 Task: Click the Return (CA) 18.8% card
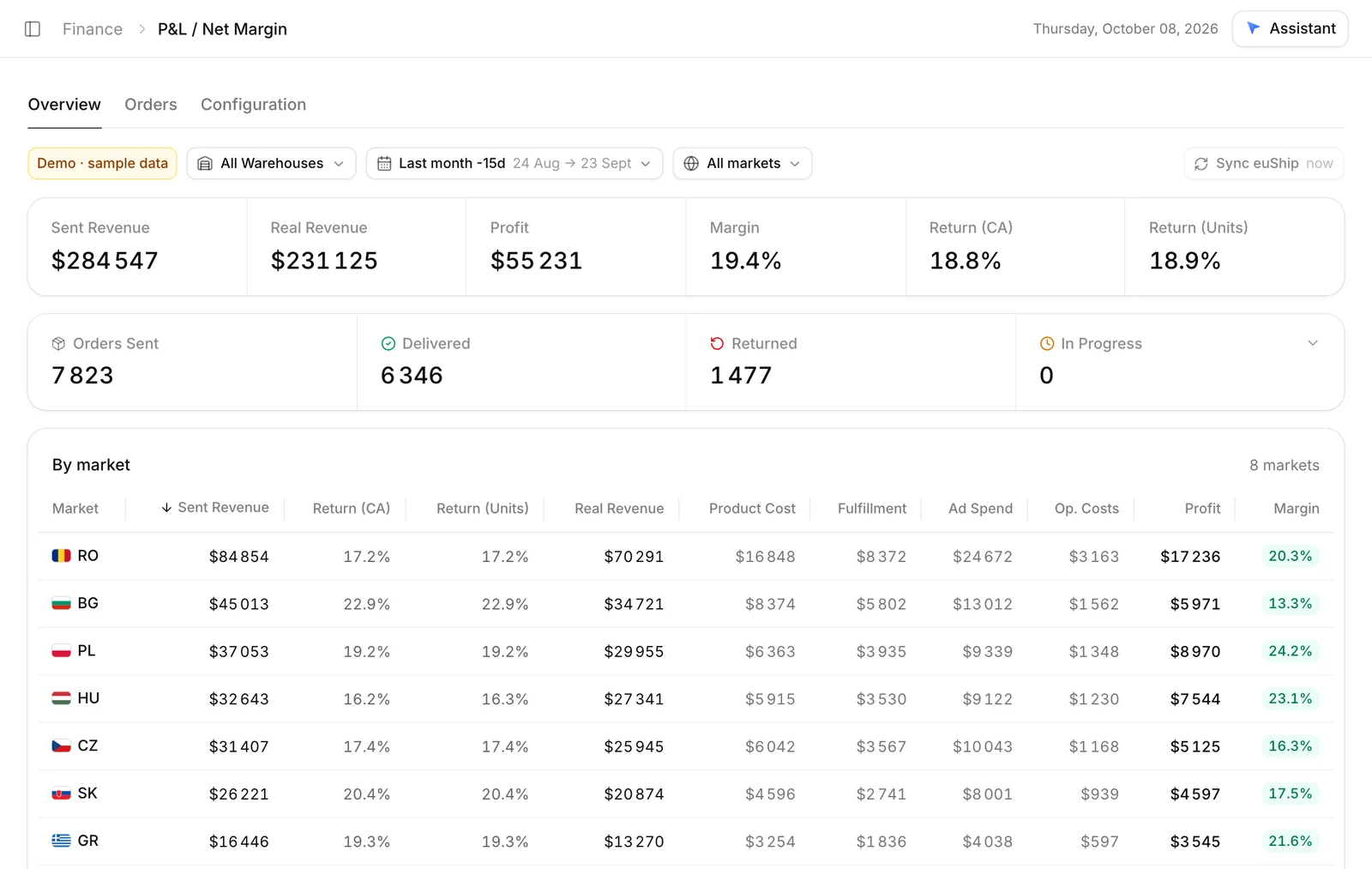tap(1015, 247)
